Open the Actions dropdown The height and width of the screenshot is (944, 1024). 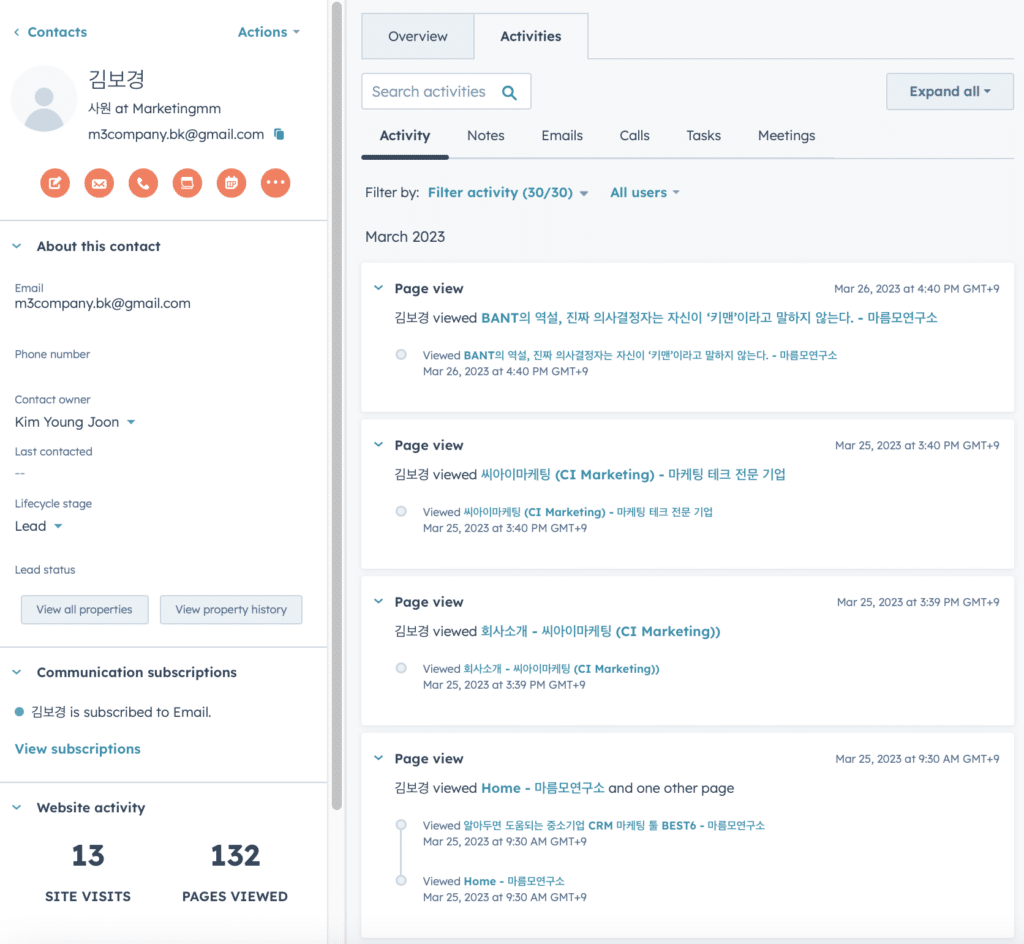(x=268, y=32)
